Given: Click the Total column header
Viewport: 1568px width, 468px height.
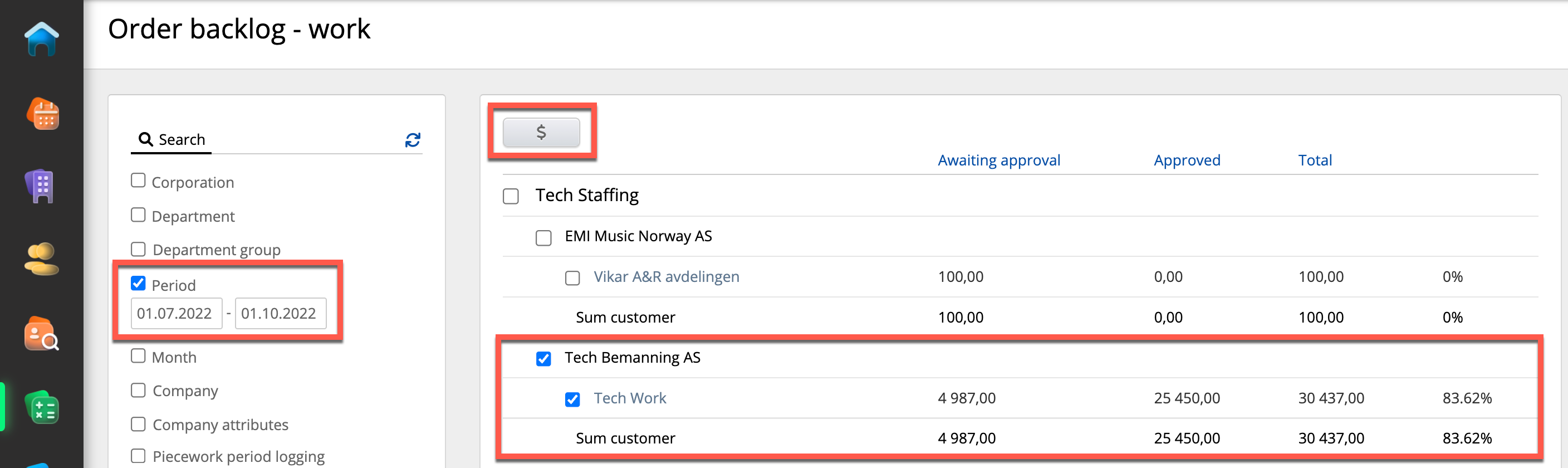Looking at the screenshot, I should click(x=1315, y=160).
